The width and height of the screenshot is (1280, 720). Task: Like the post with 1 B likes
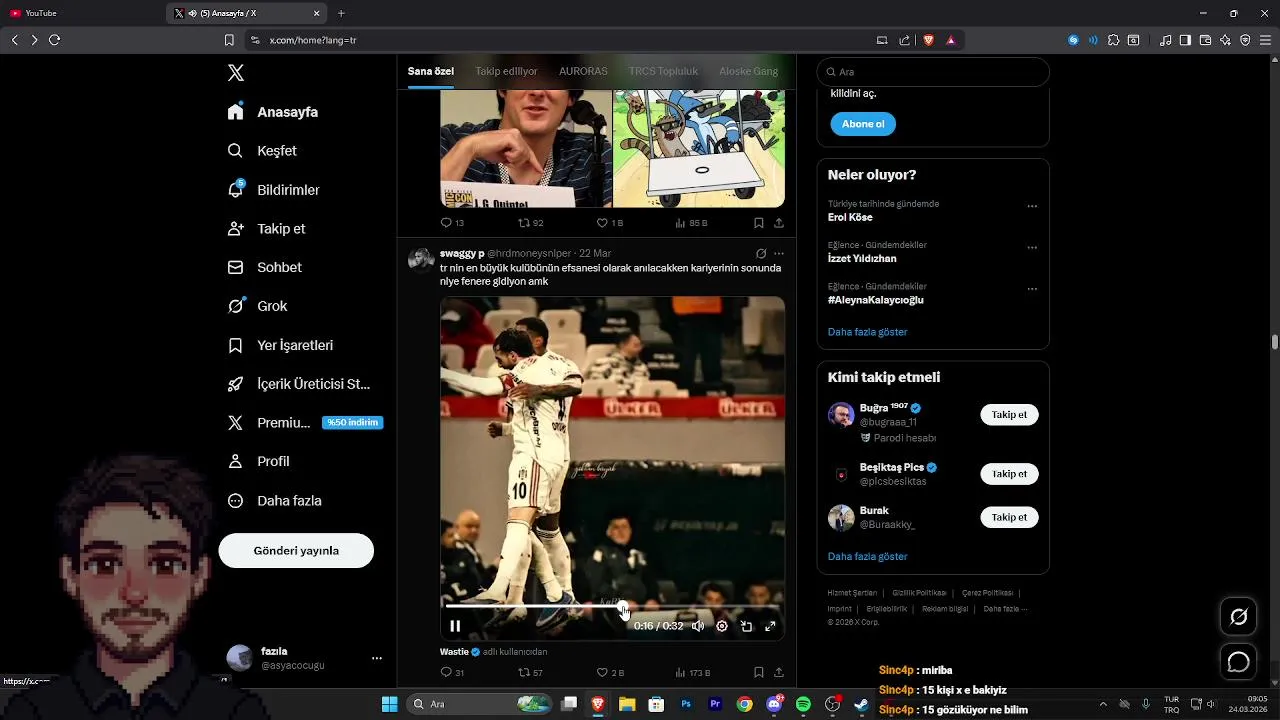coord(610,223)
